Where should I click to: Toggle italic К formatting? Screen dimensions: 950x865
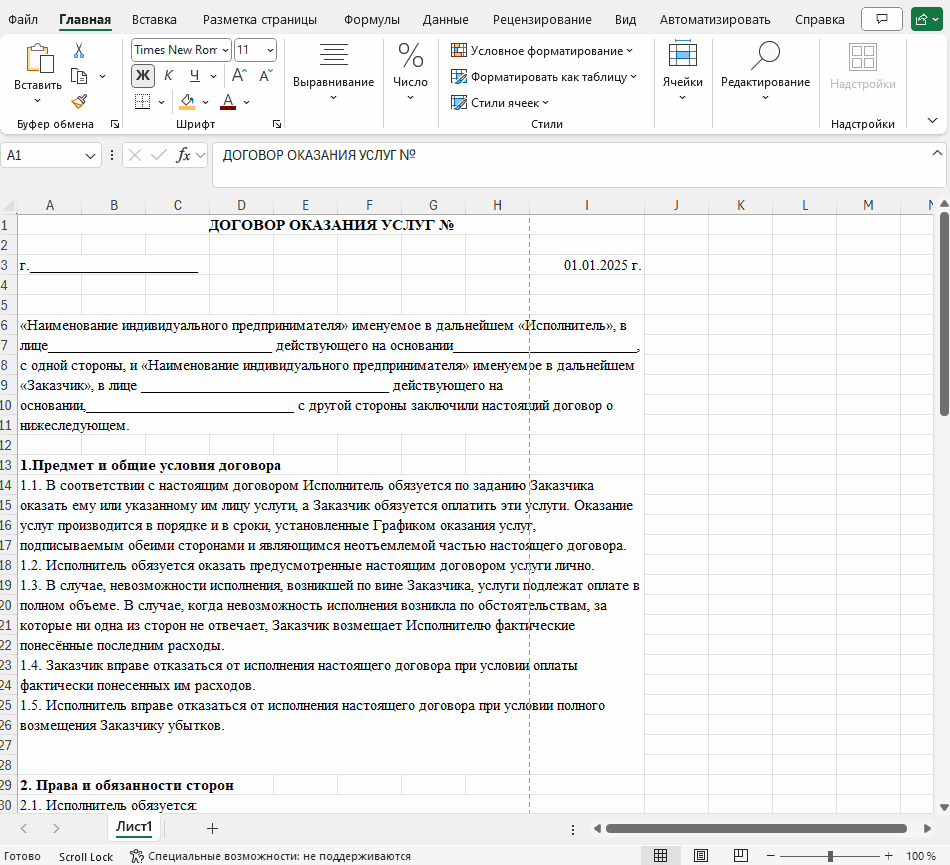pos(168,75)
